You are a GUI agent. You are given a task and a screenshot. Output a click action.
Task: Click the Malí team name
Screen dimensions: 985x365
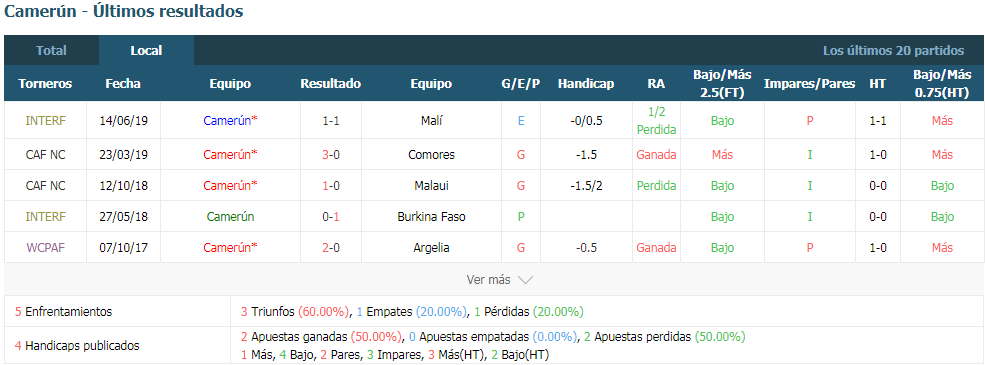(433, 121)
